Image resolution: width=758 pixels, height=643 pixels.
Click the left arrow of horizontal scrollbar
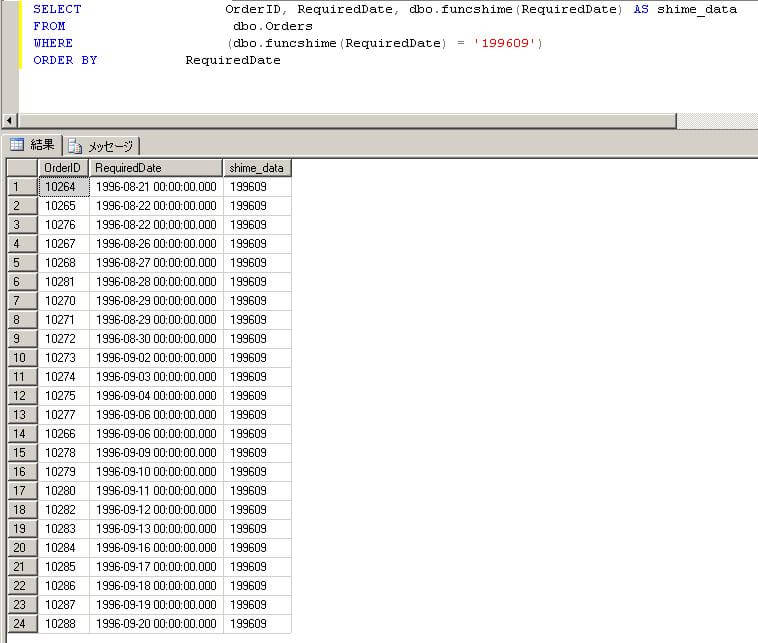coord(11,121)
